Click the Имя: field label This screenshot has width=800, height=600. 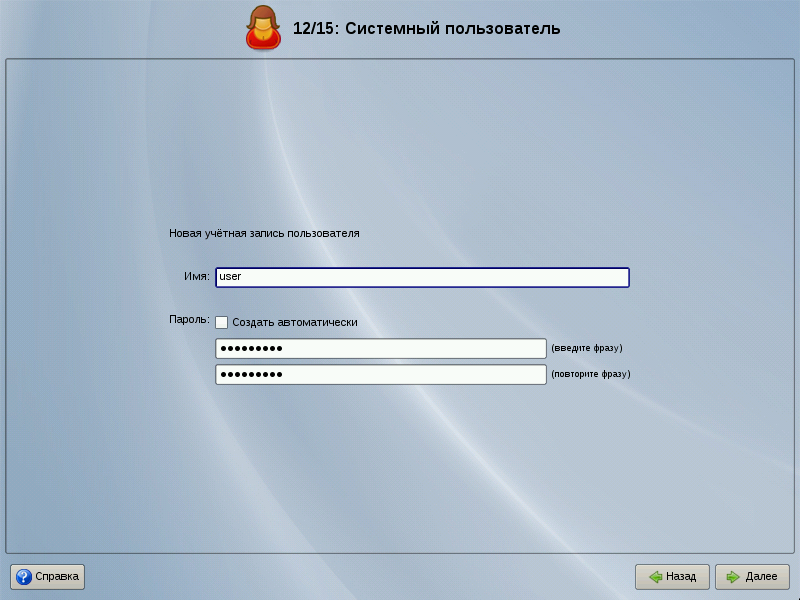tap(196, 277)
